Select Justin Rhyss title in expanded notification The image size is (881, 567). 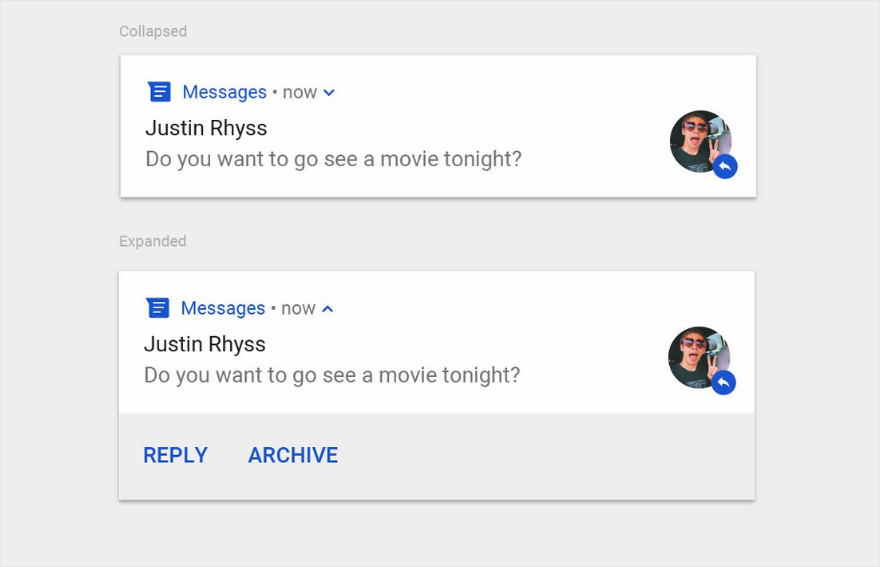pos(205,344)
